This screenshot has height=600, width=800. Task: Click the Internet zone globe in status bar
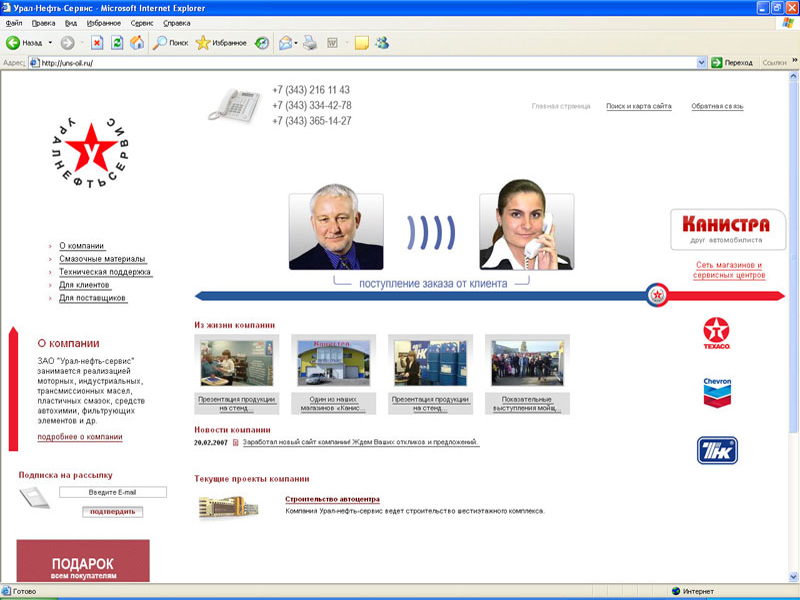tap(676, 591)
